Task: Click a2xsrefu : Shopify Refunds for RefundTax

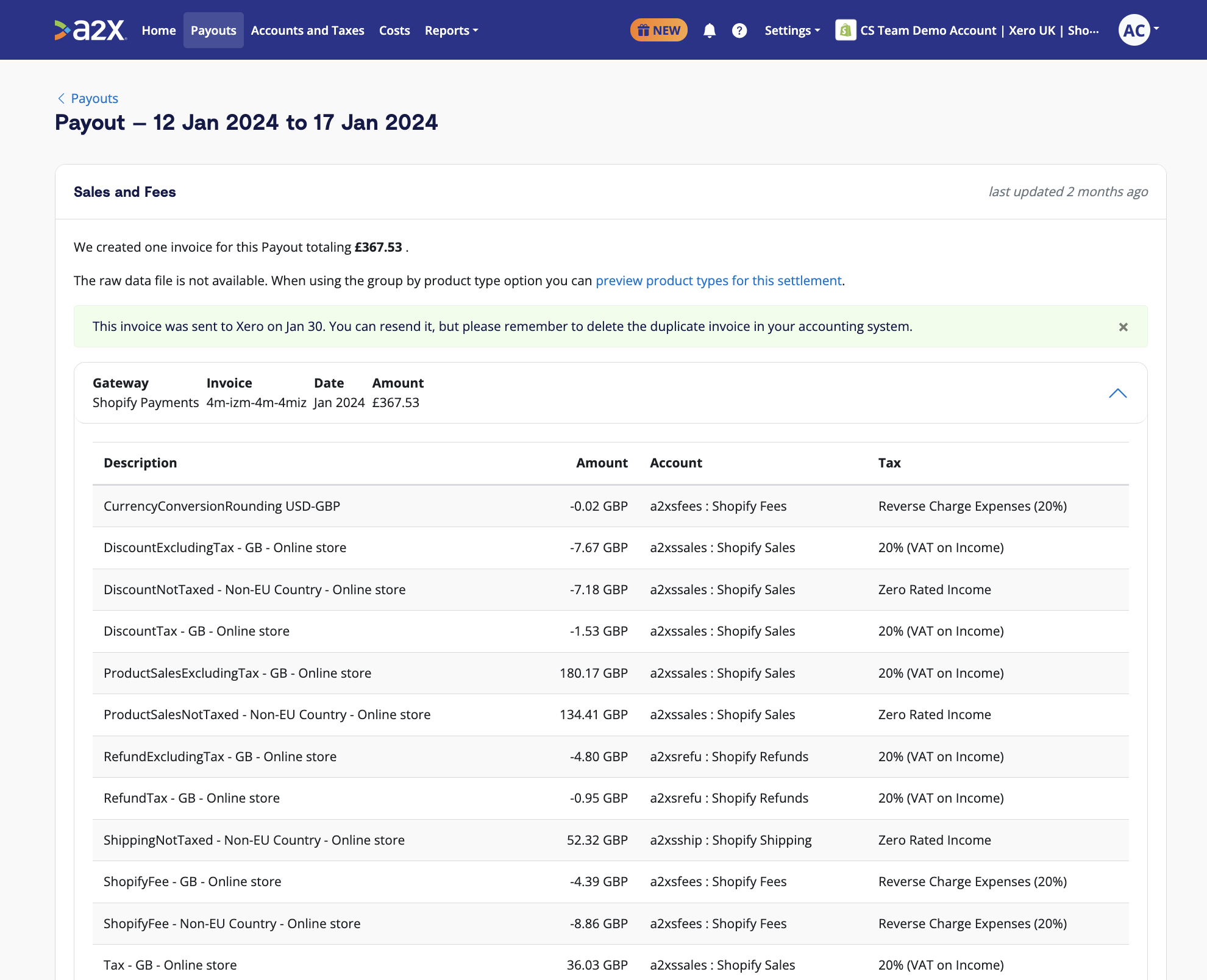Action: pos(728,798)
